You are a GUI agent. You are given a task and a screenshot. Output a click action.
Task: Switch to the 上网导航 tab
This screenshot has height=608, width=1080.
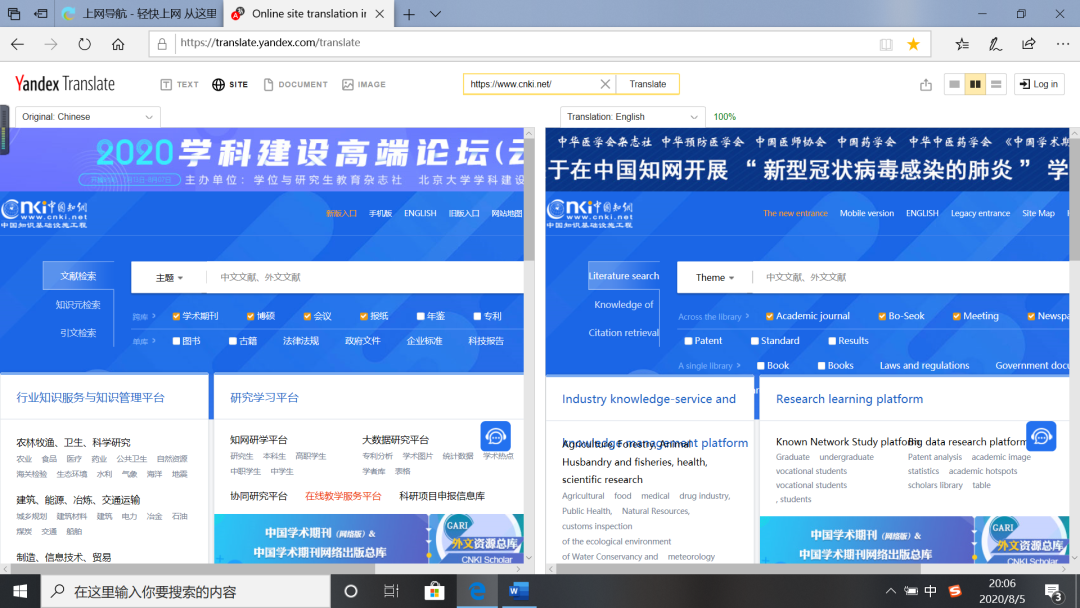(140, 14)
